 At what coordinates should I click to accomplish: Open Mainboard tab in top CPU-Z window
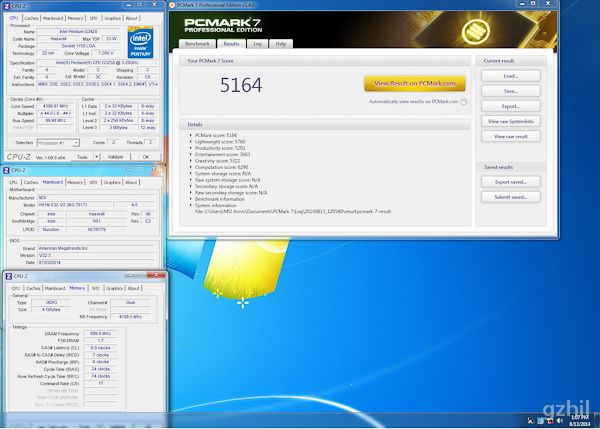53,18
